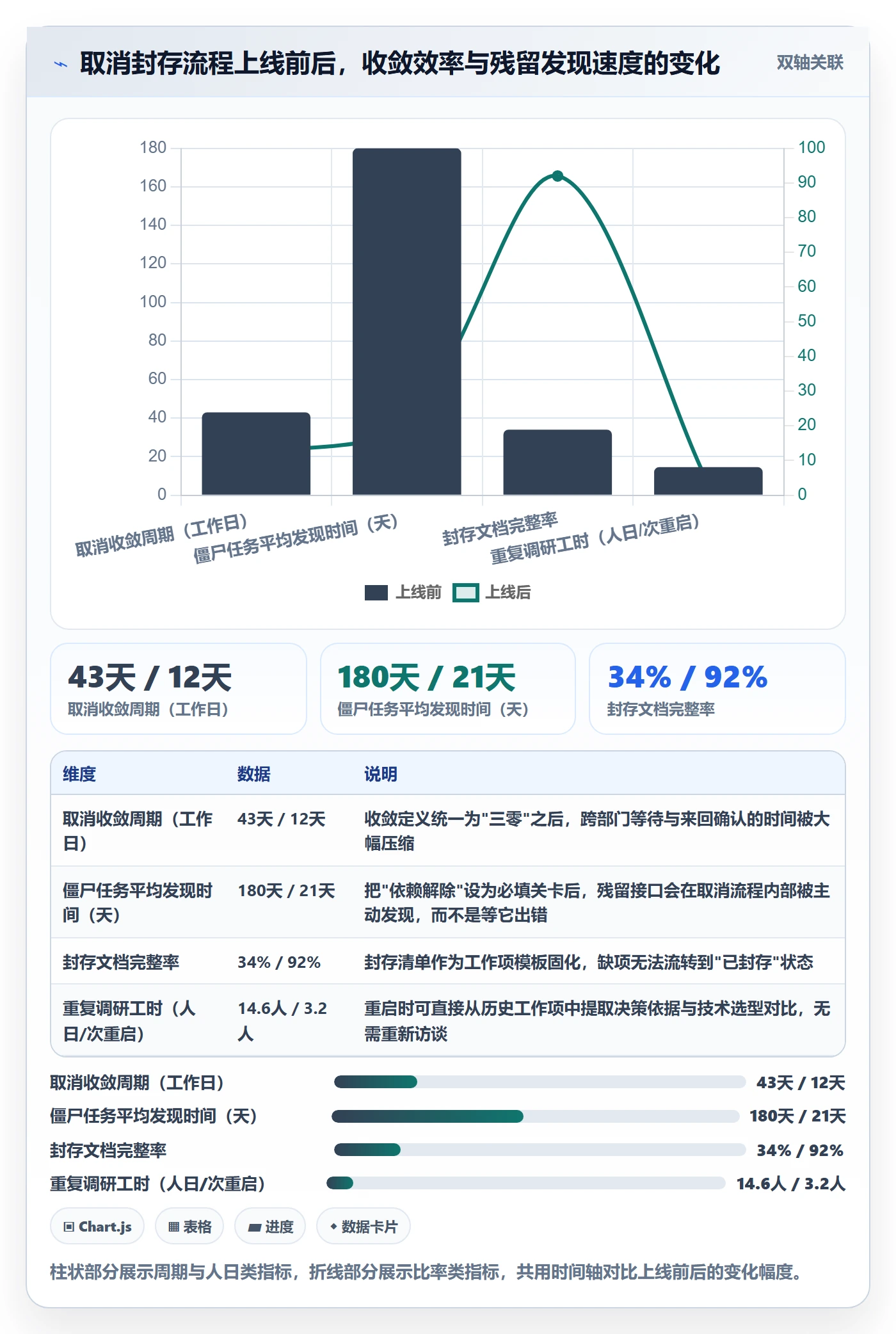The width and height of the screenshot is (896, 1334).
Task: Click the 取消收敛周期 x-axis label
Action: pos(161,535)
